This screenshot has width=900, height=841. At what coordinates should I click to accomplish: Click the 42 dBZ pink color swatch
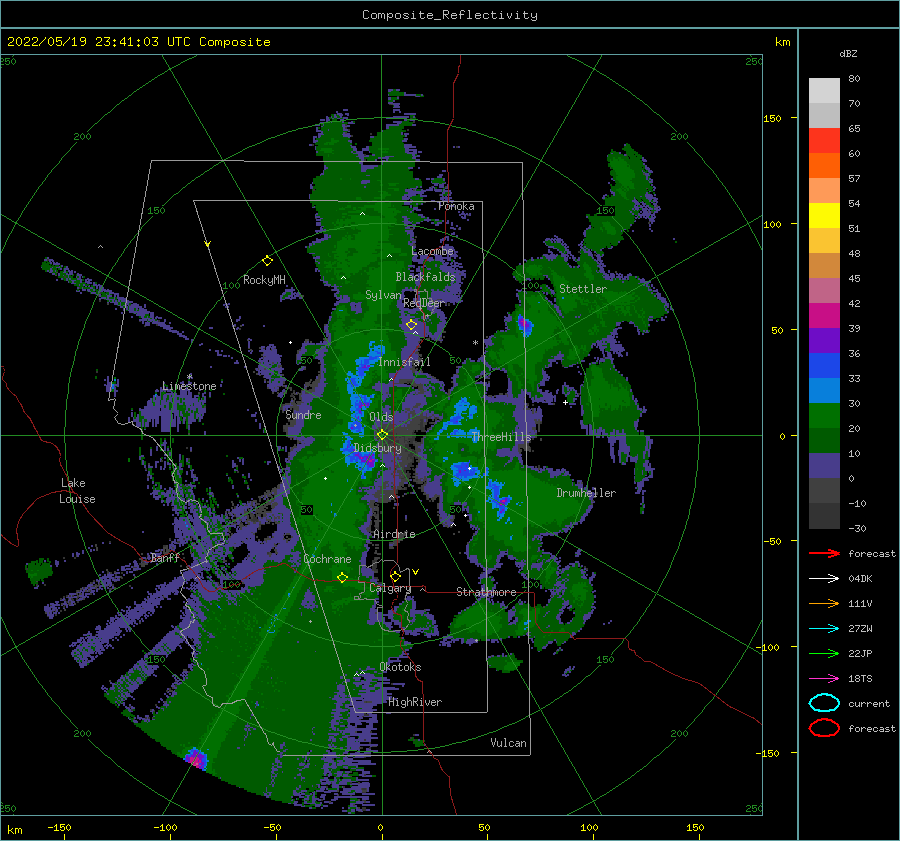824,290
